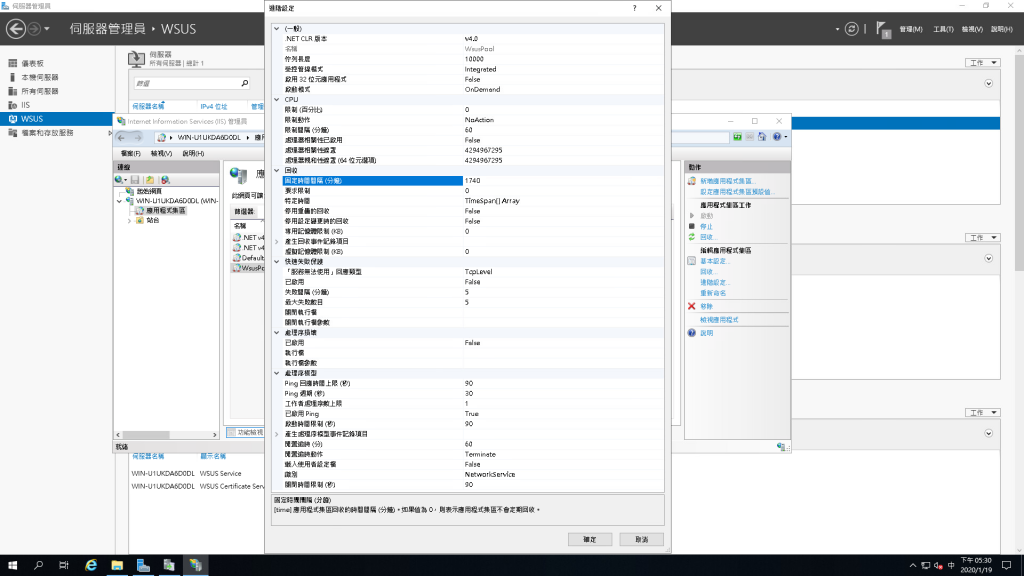Open 工具(T) menu in Server Manager
The width and height of the screenshot is (1024, 576).
click(x=942, y=29)
